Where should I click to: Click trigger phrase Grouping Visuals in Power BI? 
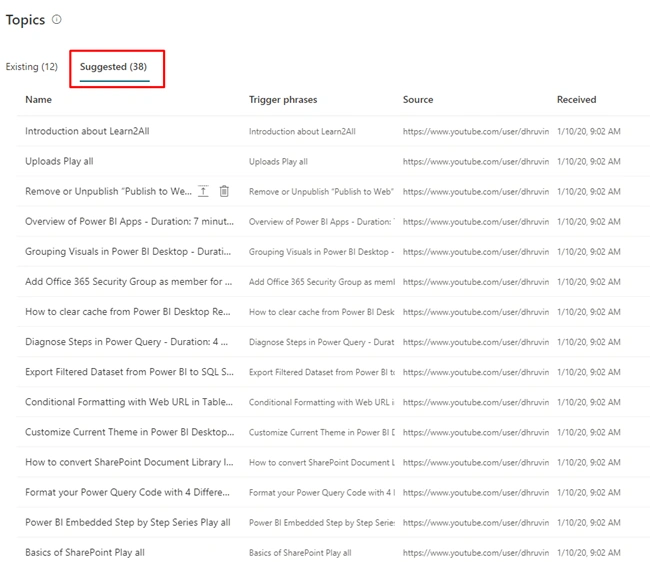click(x=322, y=252)
